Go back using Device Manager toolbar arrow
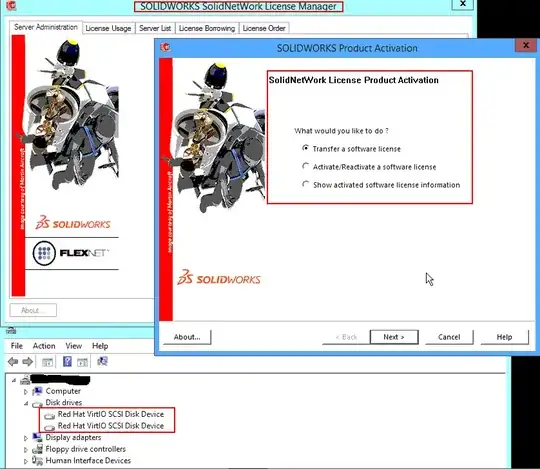Screen dimensions: 540x469 click(x=13, y=362)
